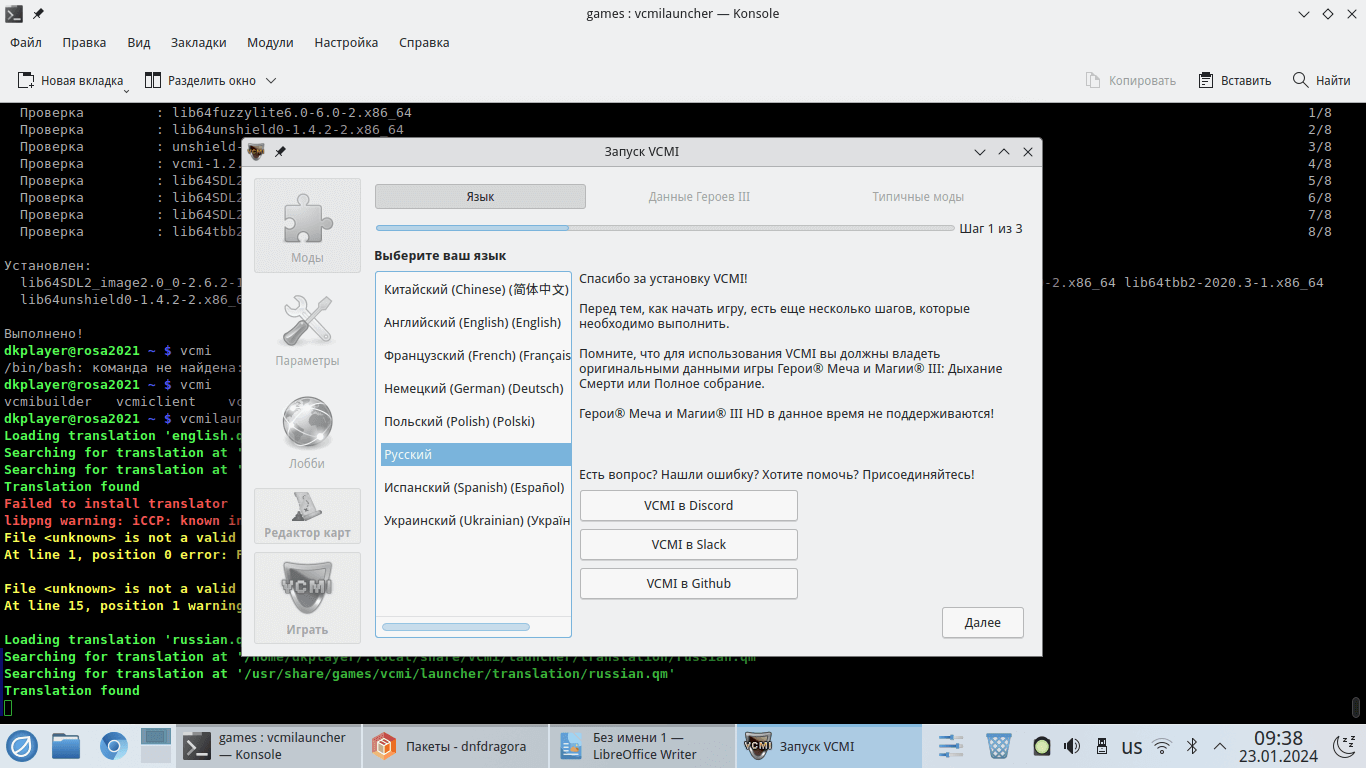Open the Закладки menu
The image size is (1366, 768).
[199, 42]
